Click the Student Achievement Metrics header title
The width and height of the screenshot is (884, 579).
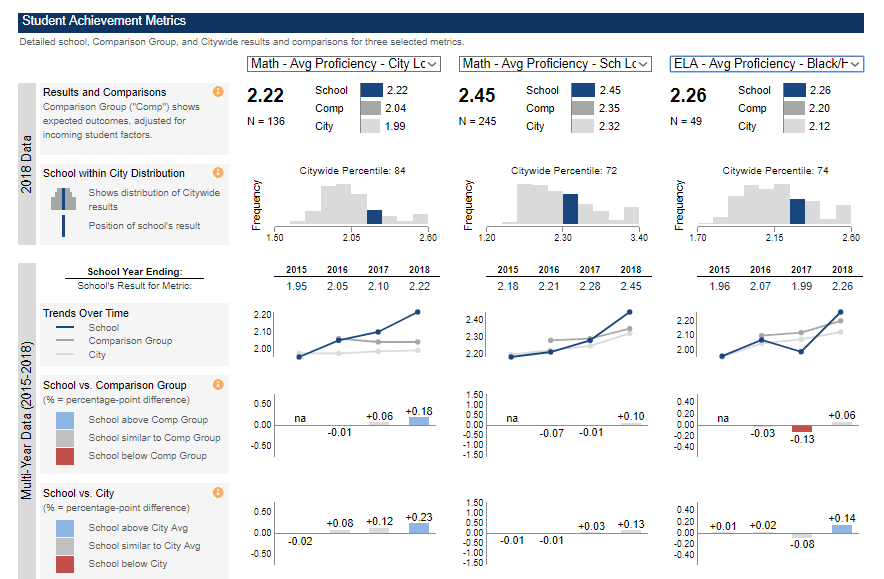click(x=104, y=21)
